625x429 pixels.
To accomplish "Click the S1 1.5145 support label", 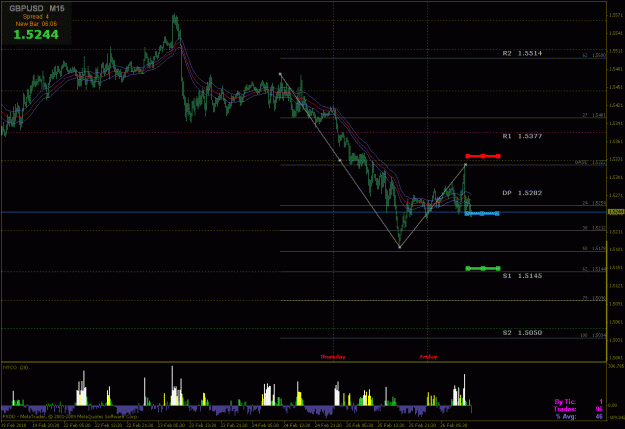I will (x=522, y=276).
